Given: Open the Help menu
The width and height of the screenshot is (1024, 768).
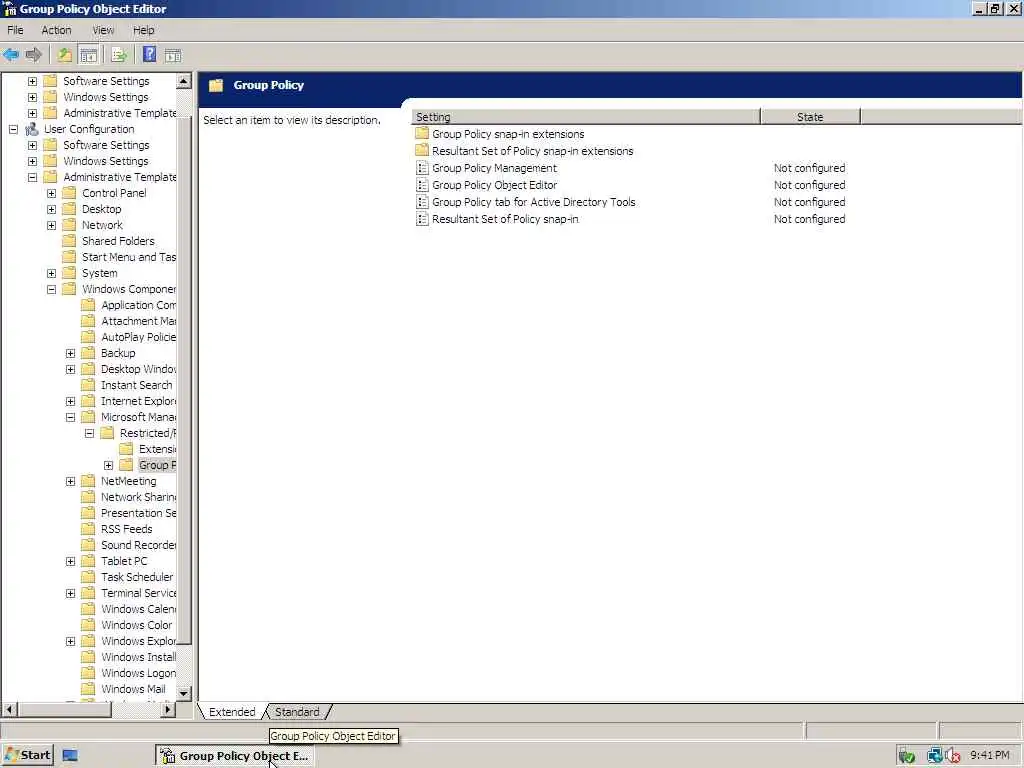Looking at the screenshot, I should pyautogui.click(x=144, y=30).
